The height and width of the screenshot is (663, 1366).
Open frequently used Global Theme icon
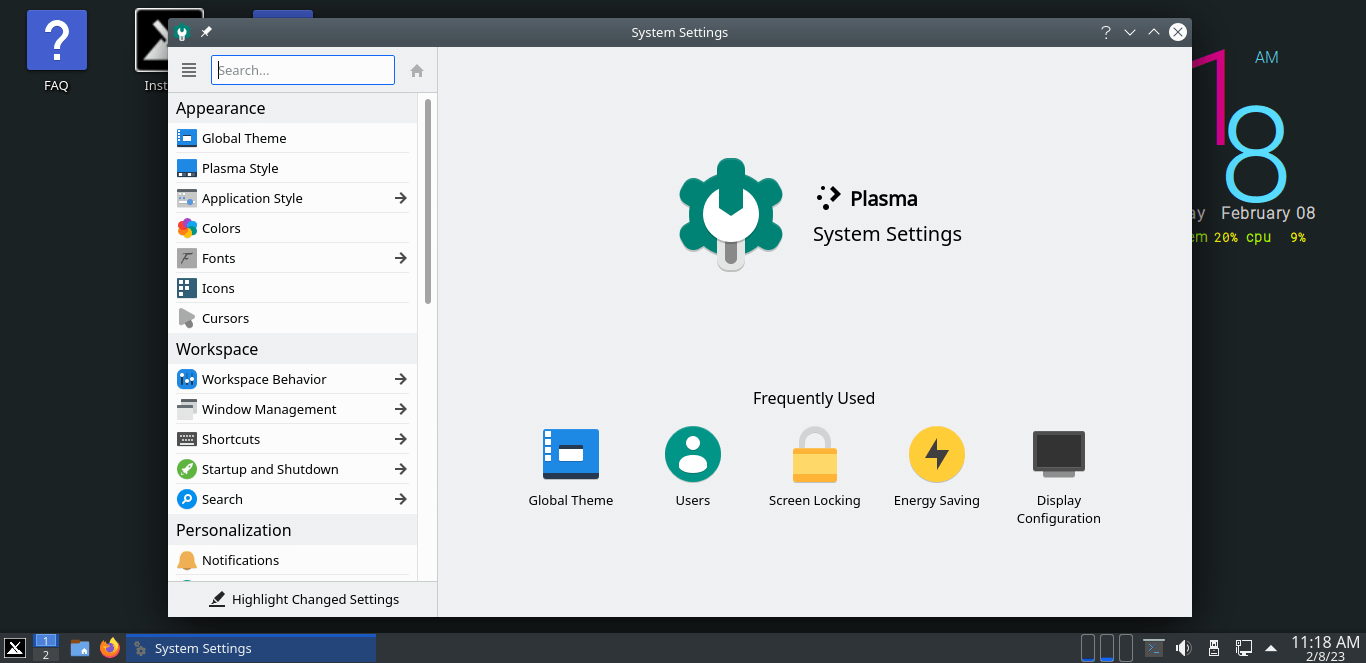coord(571,455)
